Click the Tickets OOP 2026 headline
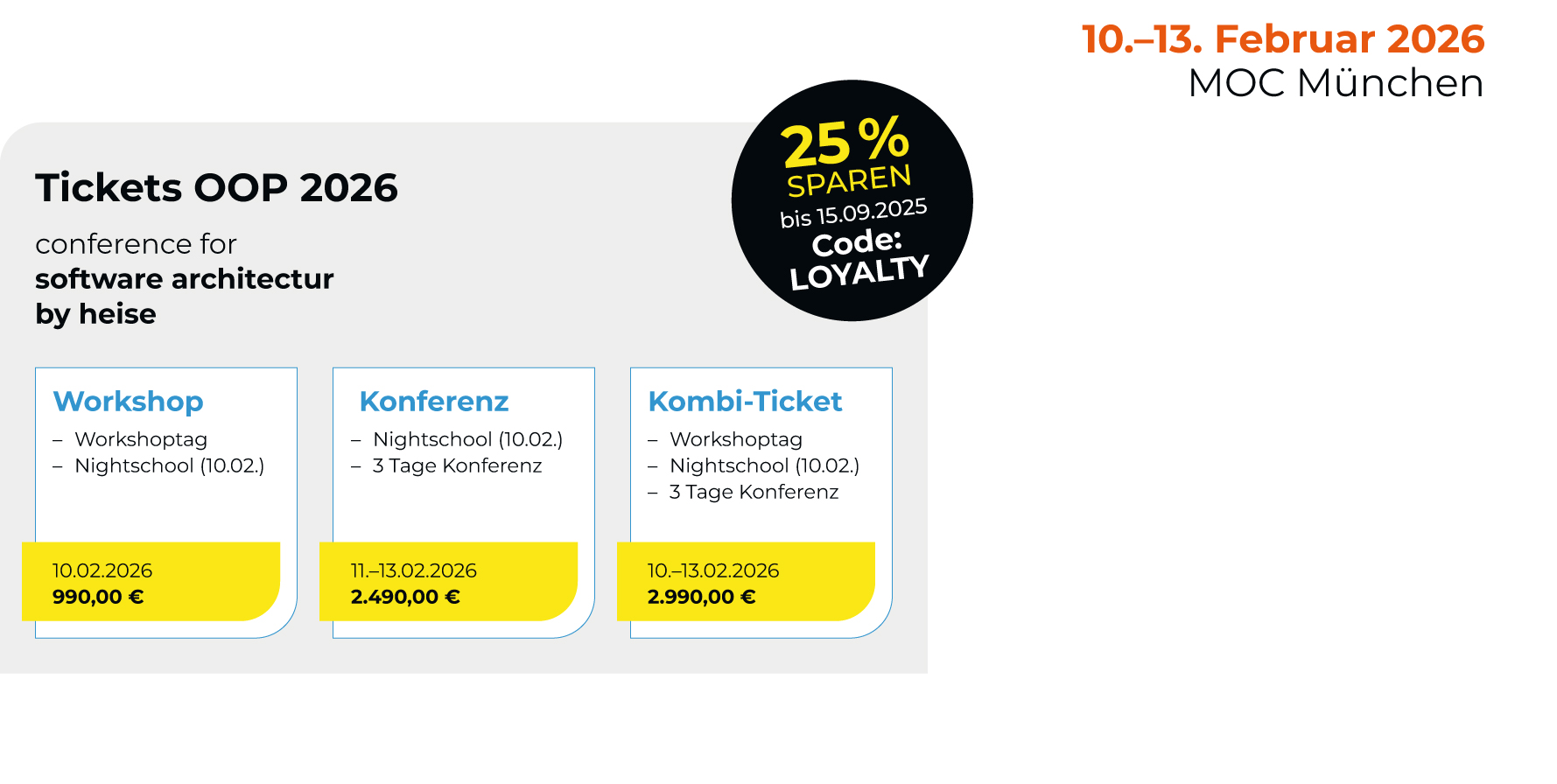This screenshot has width=1557, height=784. pyautogui.click(x=216, y=187)
